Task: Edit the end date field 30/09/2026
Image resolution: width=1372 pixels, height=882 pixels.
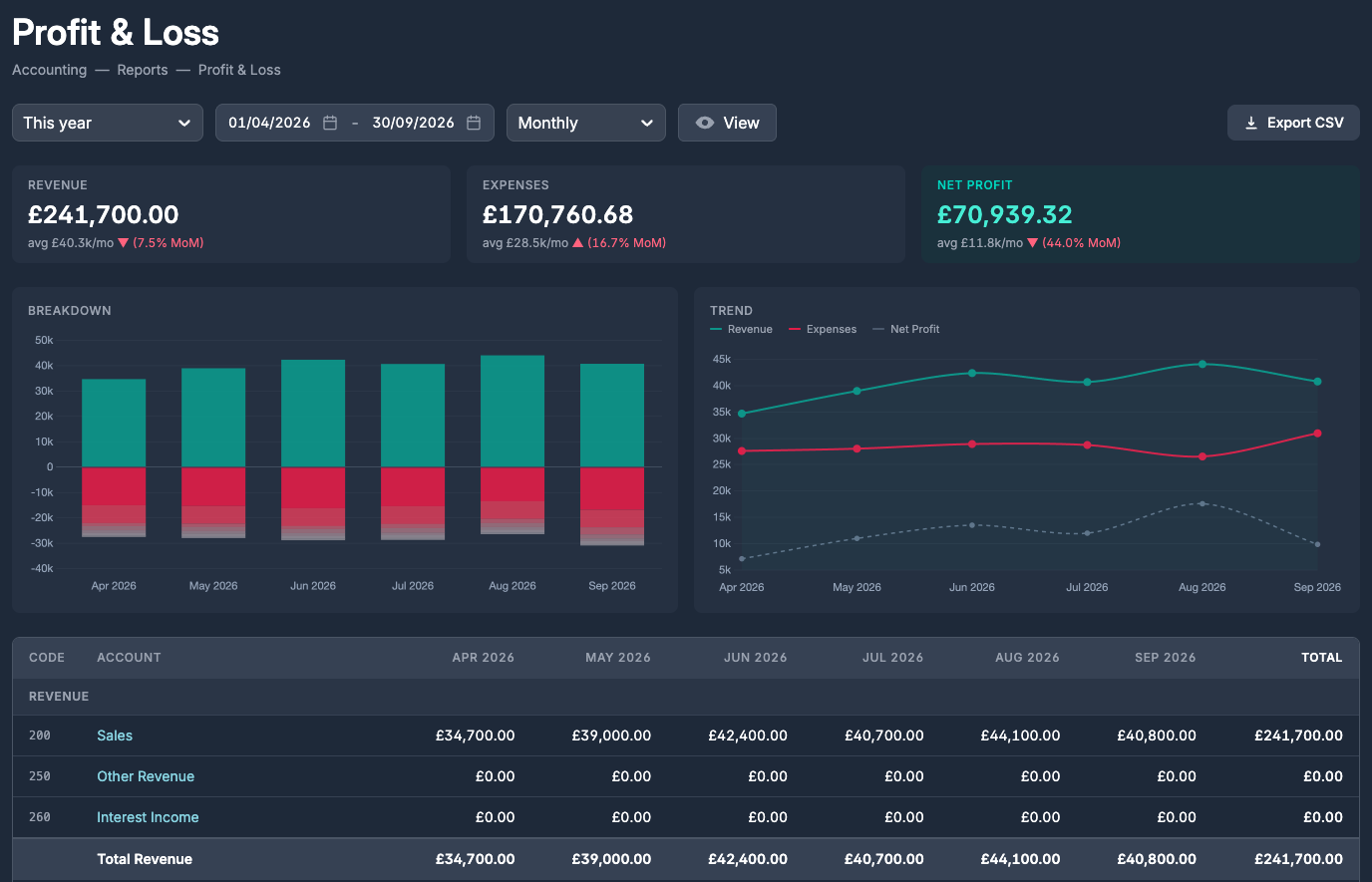Action: (x=413, y=123)
